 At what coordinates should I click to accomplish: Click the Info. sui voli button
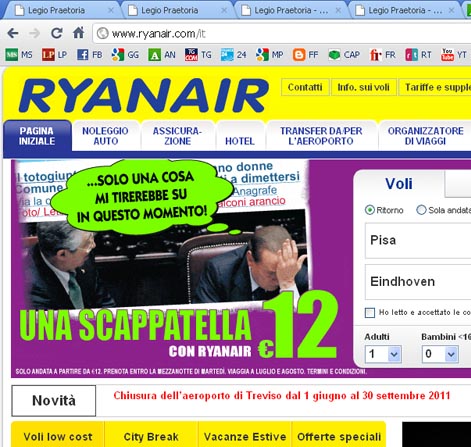(363, 87)
